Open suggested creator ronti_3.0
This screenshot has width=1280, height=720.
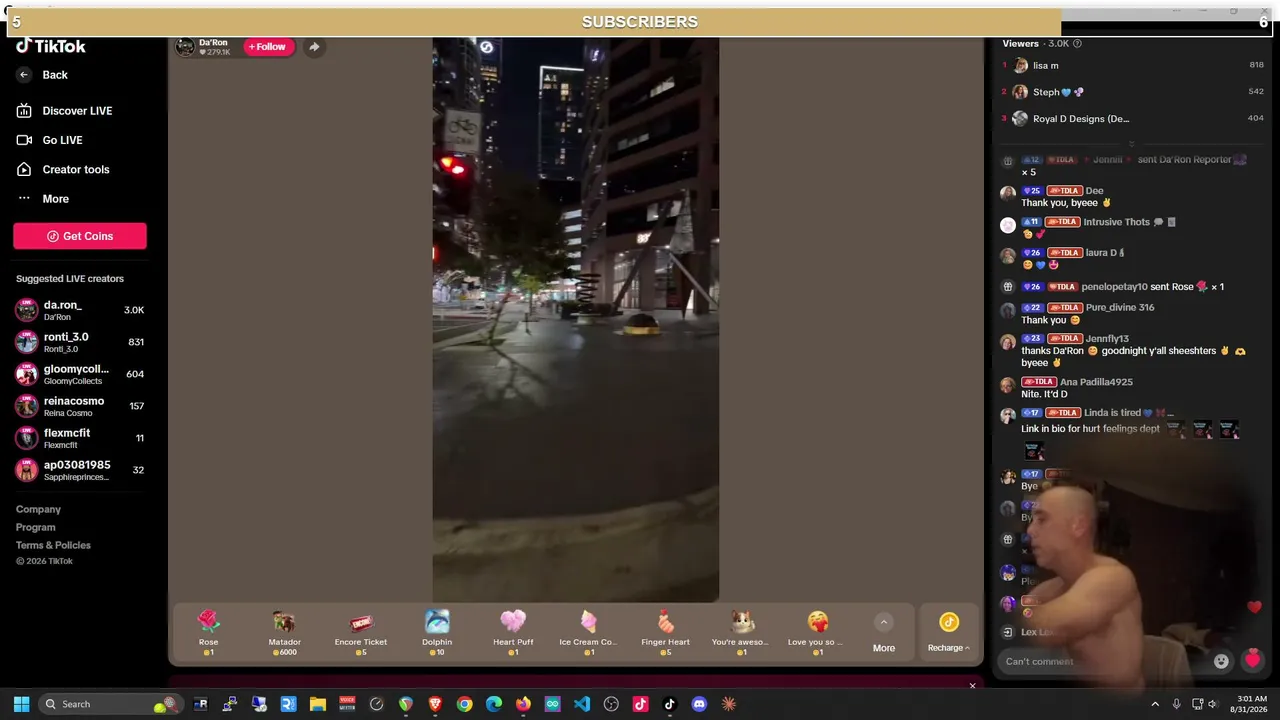[x=80, y=342]
